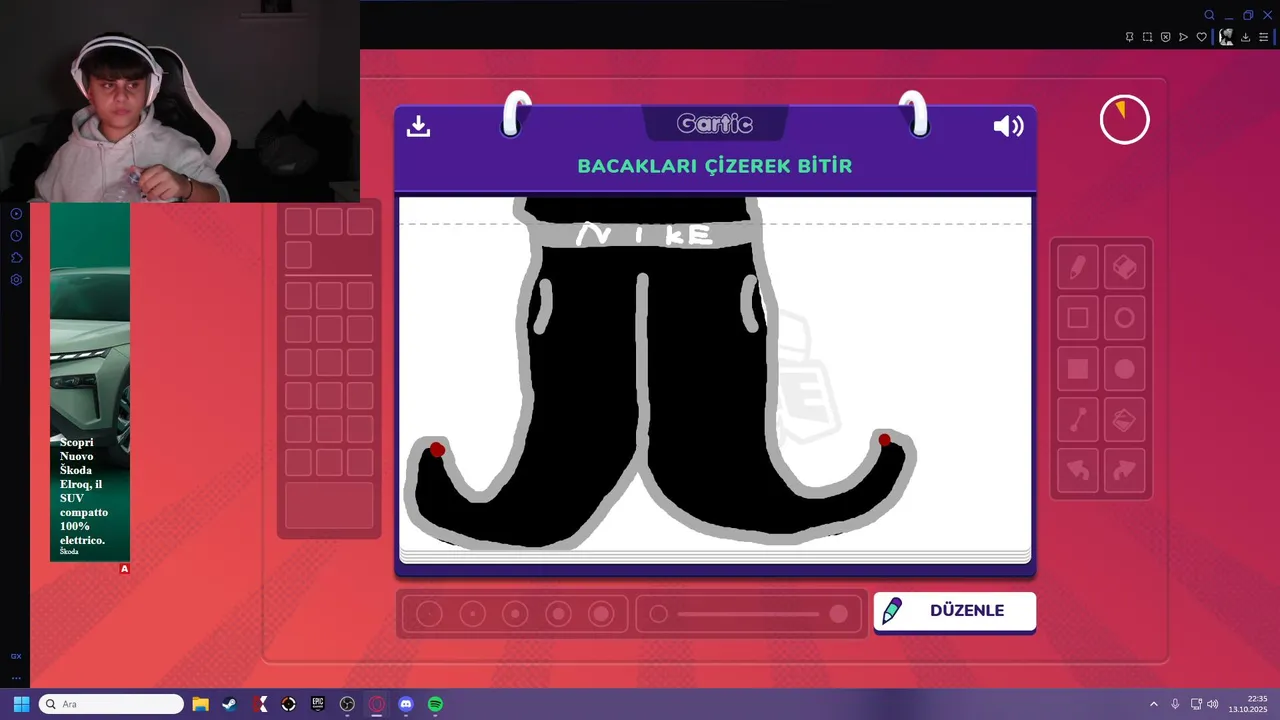Pick the medium brush size dot
Viewport: 1280px width, 720px height.
coord(515,614)
